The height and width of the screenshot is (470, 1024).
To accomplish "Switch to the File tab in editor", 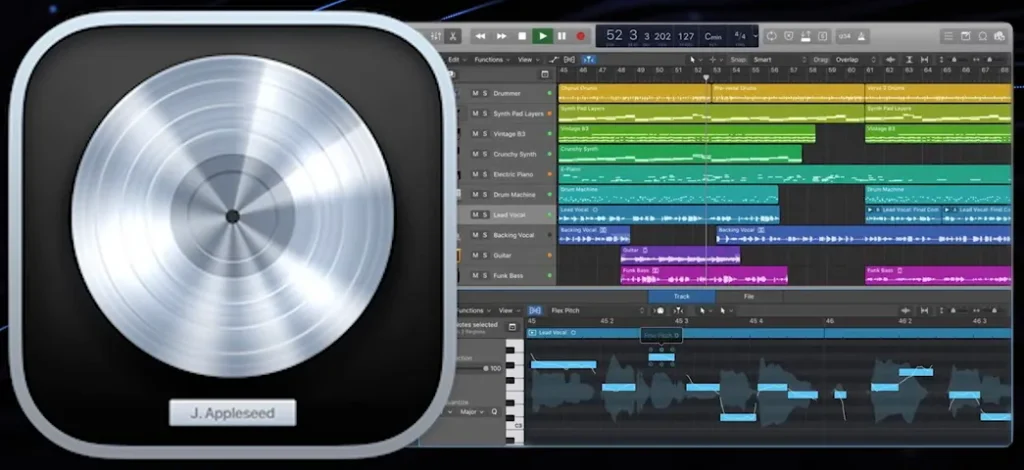I will 748,296.
